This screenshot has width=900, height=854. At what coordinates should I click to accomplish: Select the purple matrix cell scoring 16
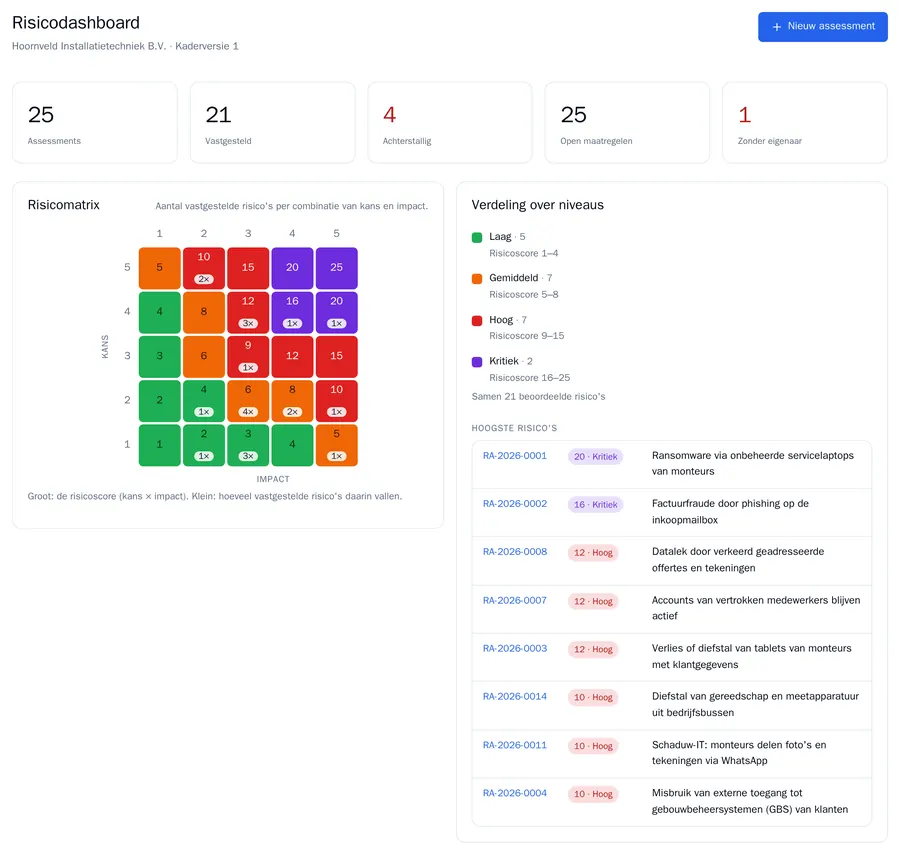pos(292,312)
